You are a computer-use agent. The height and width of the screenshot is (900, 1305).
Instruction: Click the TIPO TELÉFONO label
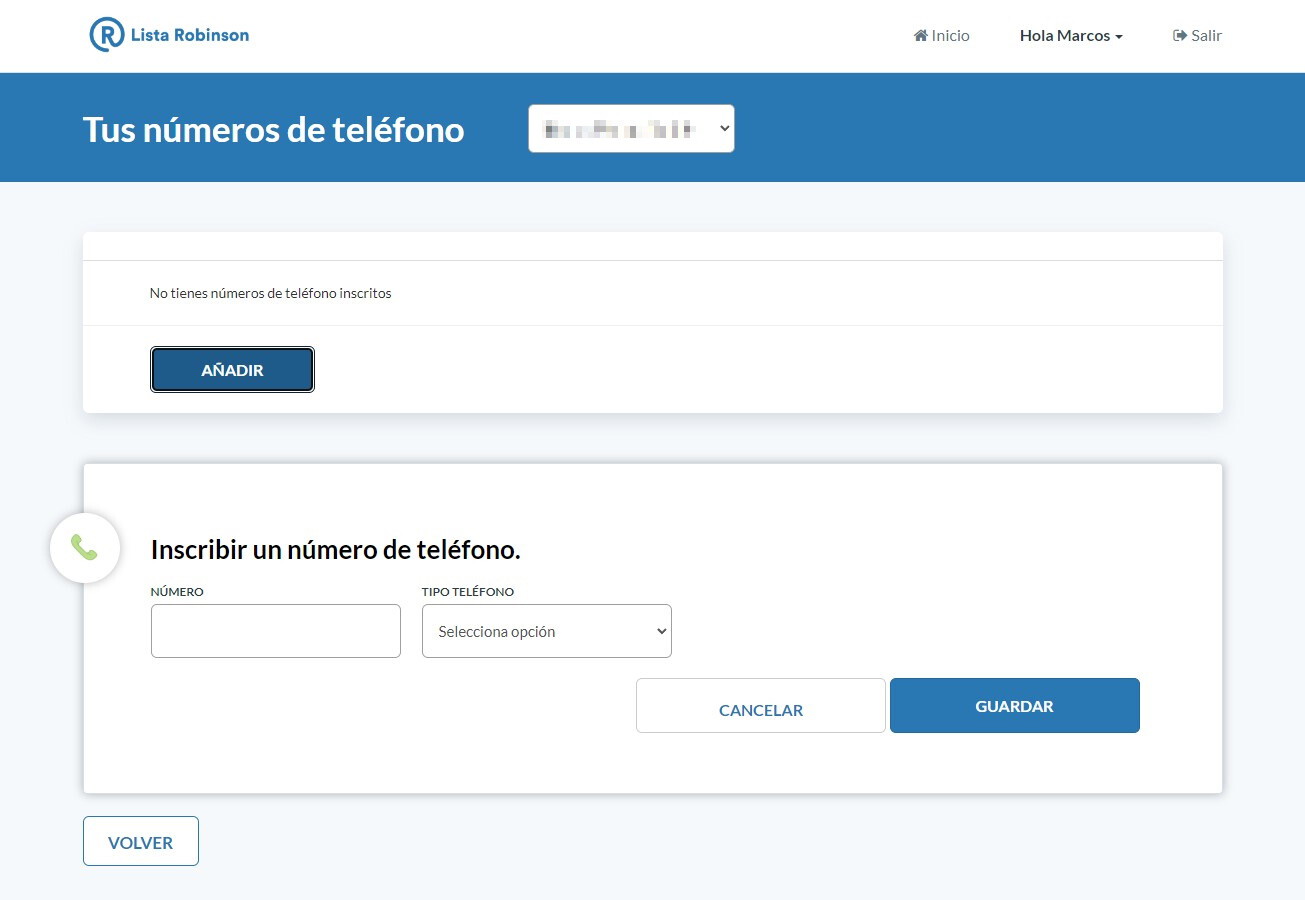point(468,592)
